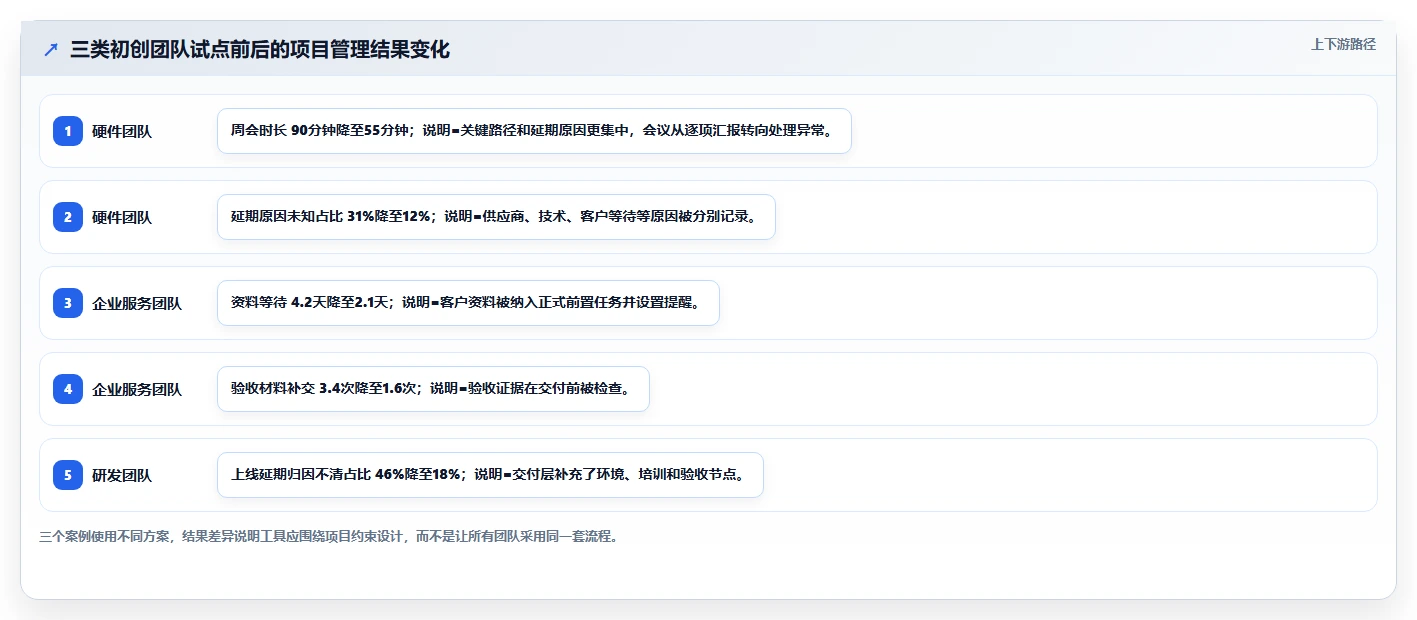Click the 硬件团队 label in row 1
Screen dimensions: 1417x620
pos(122,131)
